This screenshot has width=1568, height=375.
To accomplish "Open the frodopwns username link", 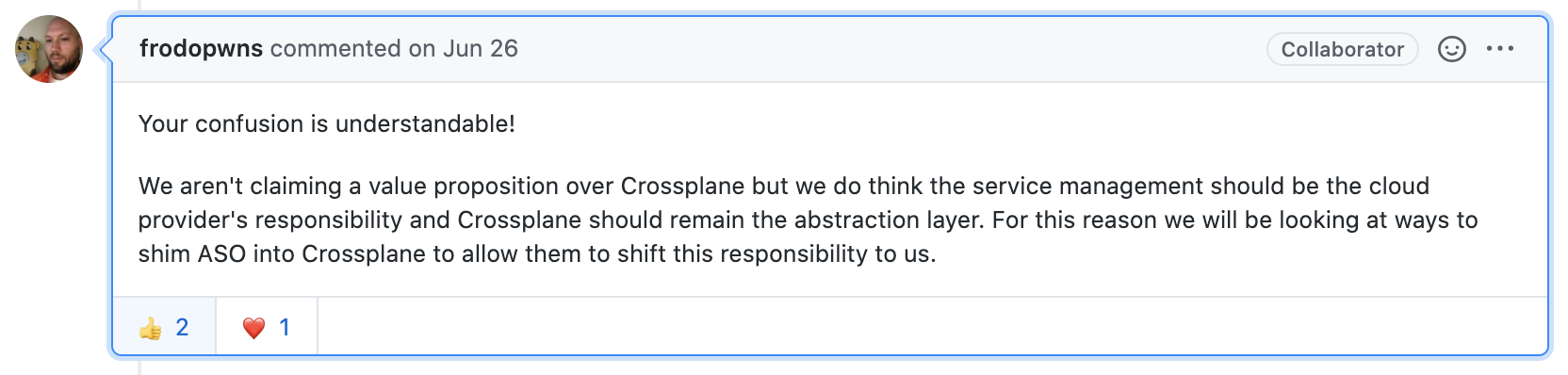I will (201, 49).
